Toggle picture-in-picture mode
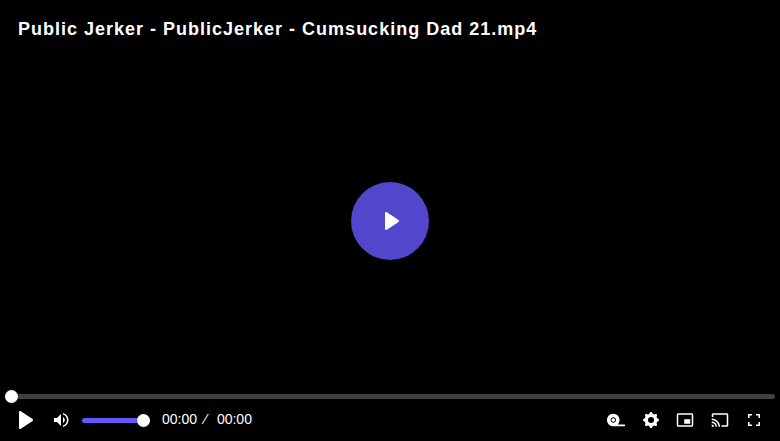Image resolution: width=780 pixels, height=441 pixels. tap(685, 420)
